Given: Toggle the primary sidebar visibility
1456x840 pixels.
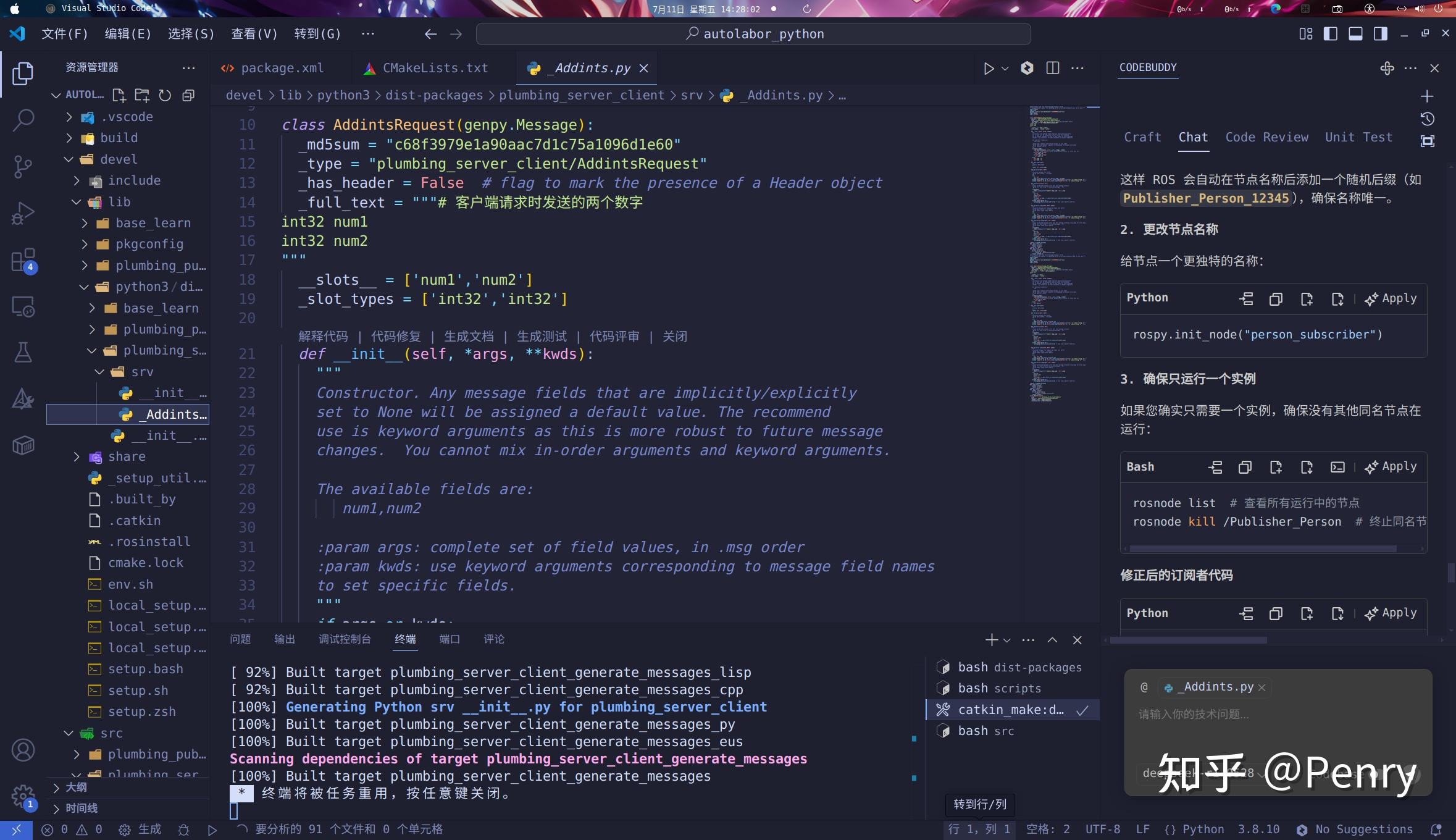Looking at the screenshot, I should click(x=1331, y=33).
